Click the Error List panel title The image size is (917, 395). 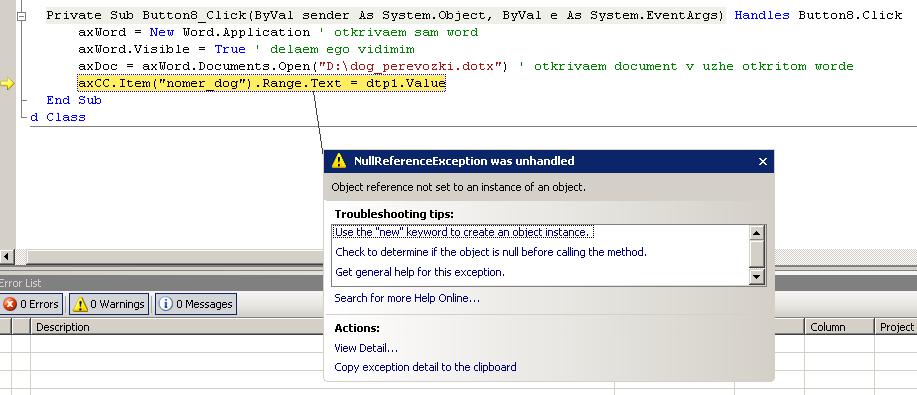[20, 283]
